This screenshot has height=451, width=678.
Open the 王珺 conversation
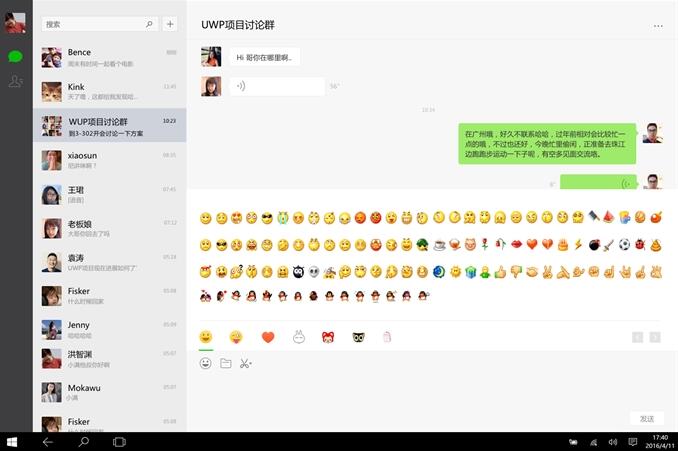(110, 194)
